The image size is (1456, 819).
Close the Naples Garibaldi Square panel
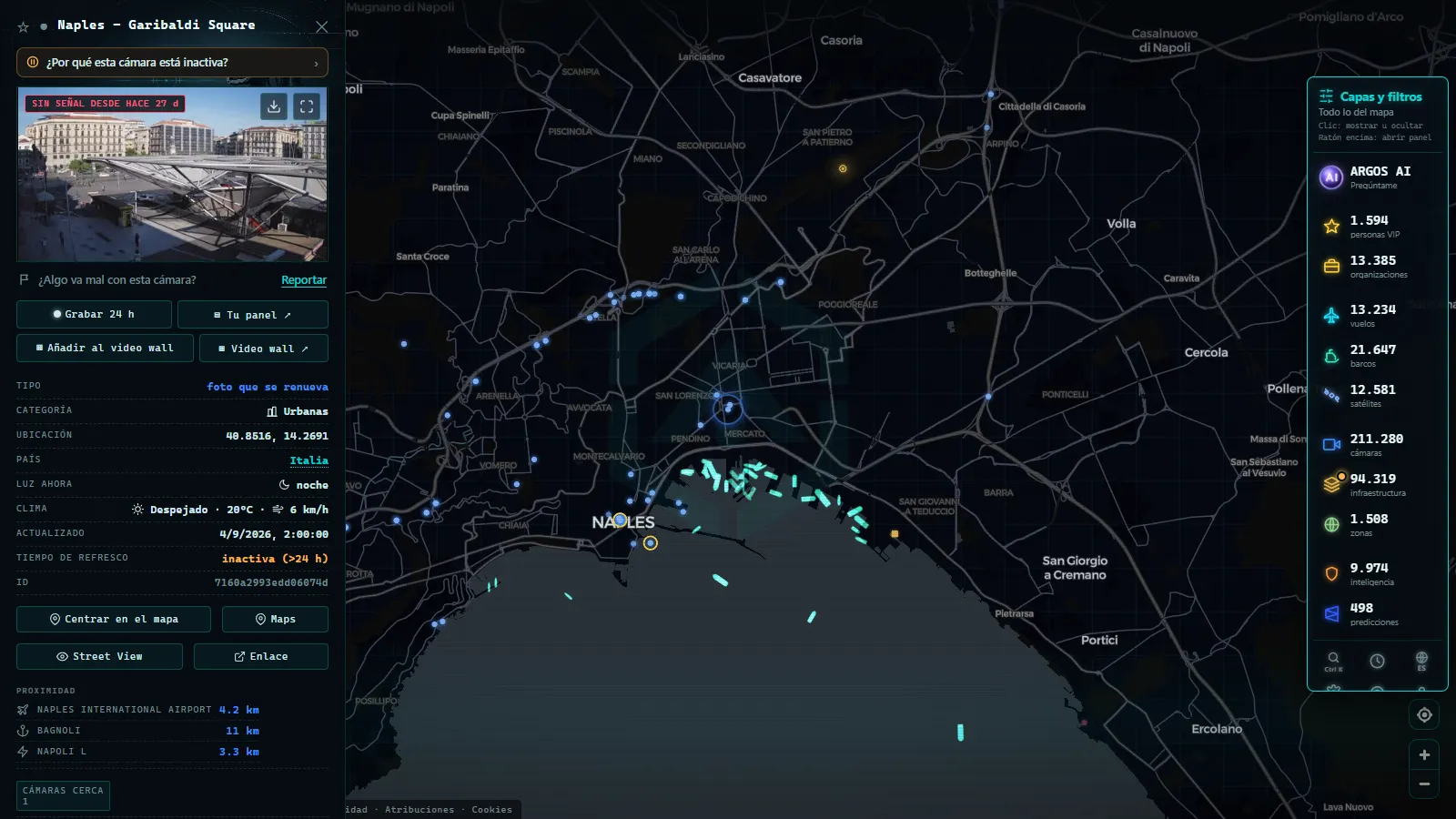pos(321,26)
